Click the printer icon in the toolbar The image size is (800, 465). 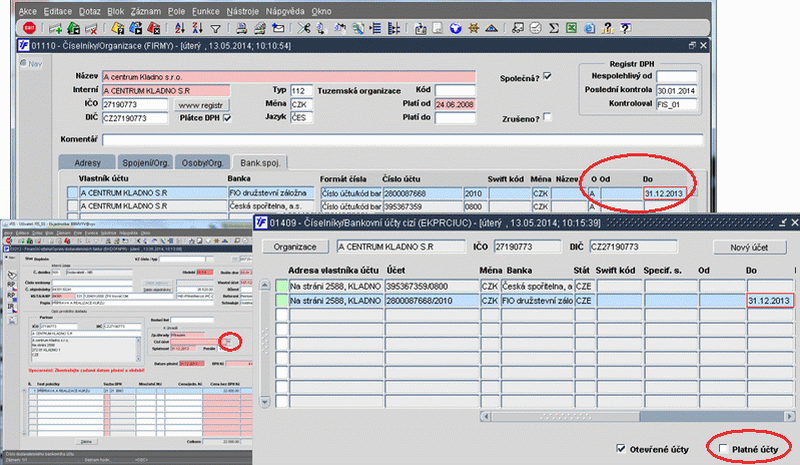242,29
